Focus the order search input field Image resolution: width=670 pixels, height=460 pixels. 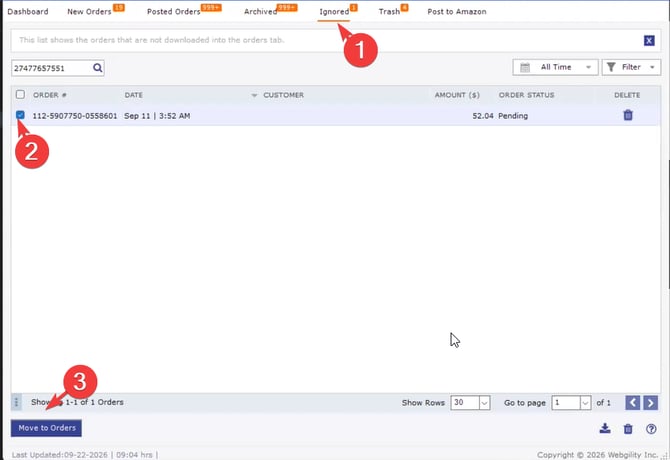click(51, 68)
